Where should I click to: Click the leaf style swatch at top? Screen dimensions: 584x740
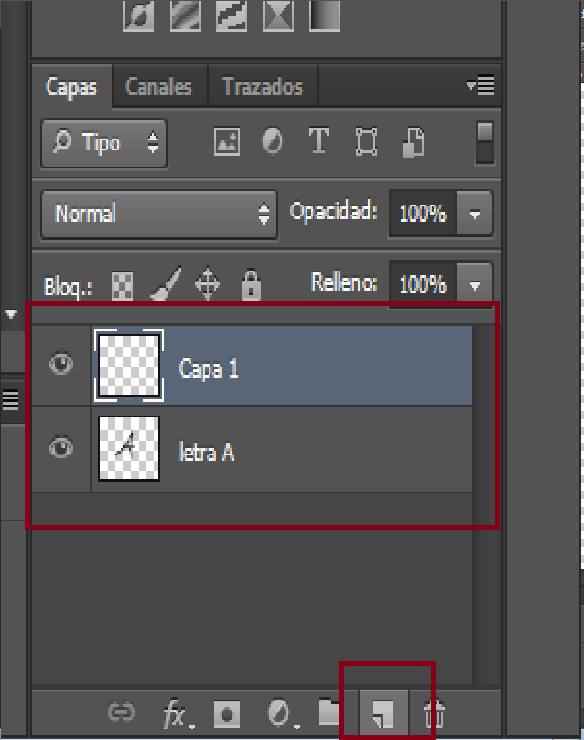click(x=138, y=16)
